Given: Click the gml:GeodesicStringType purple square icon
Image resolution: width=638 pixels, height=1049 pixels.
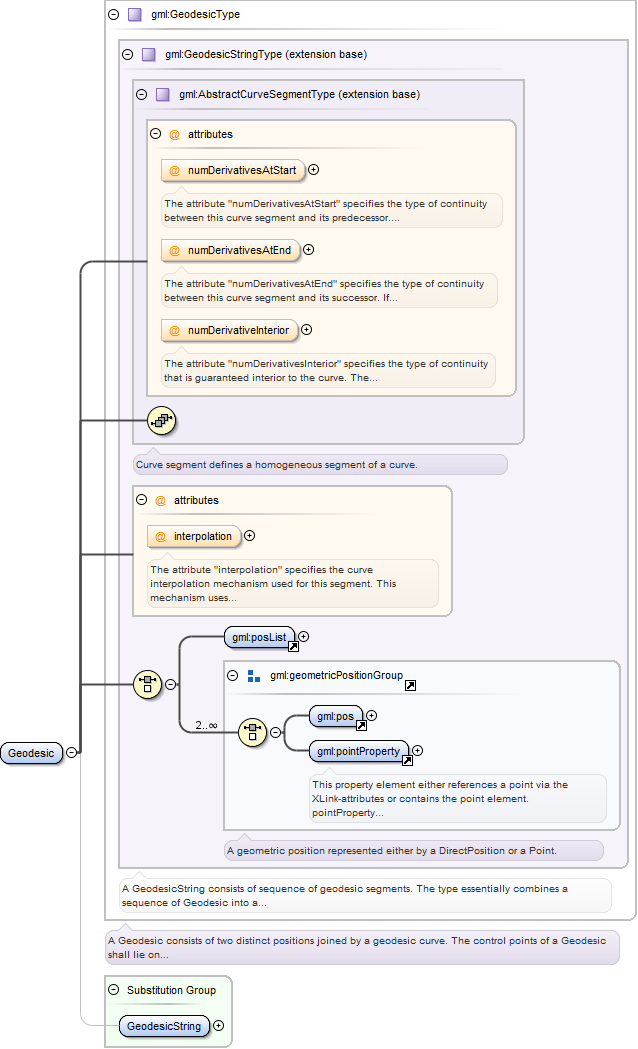Looking at the screenshot, I should (x=148, y=54).
